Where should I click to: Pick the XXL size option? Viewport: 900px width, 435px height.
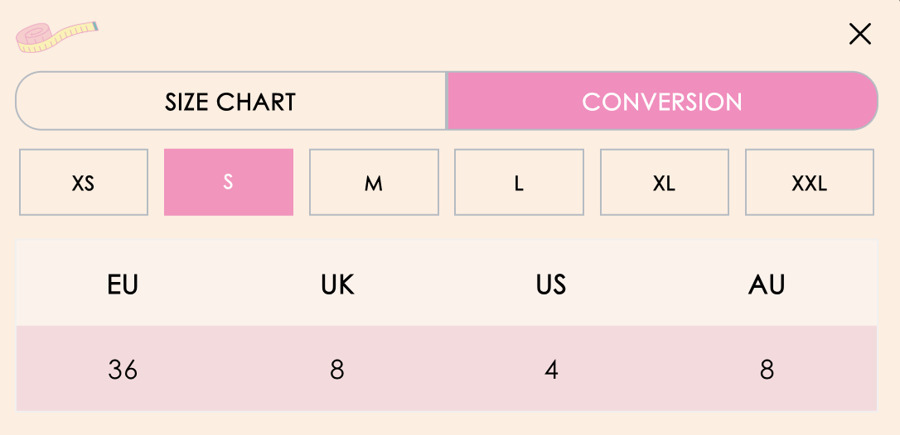[809, 183]
